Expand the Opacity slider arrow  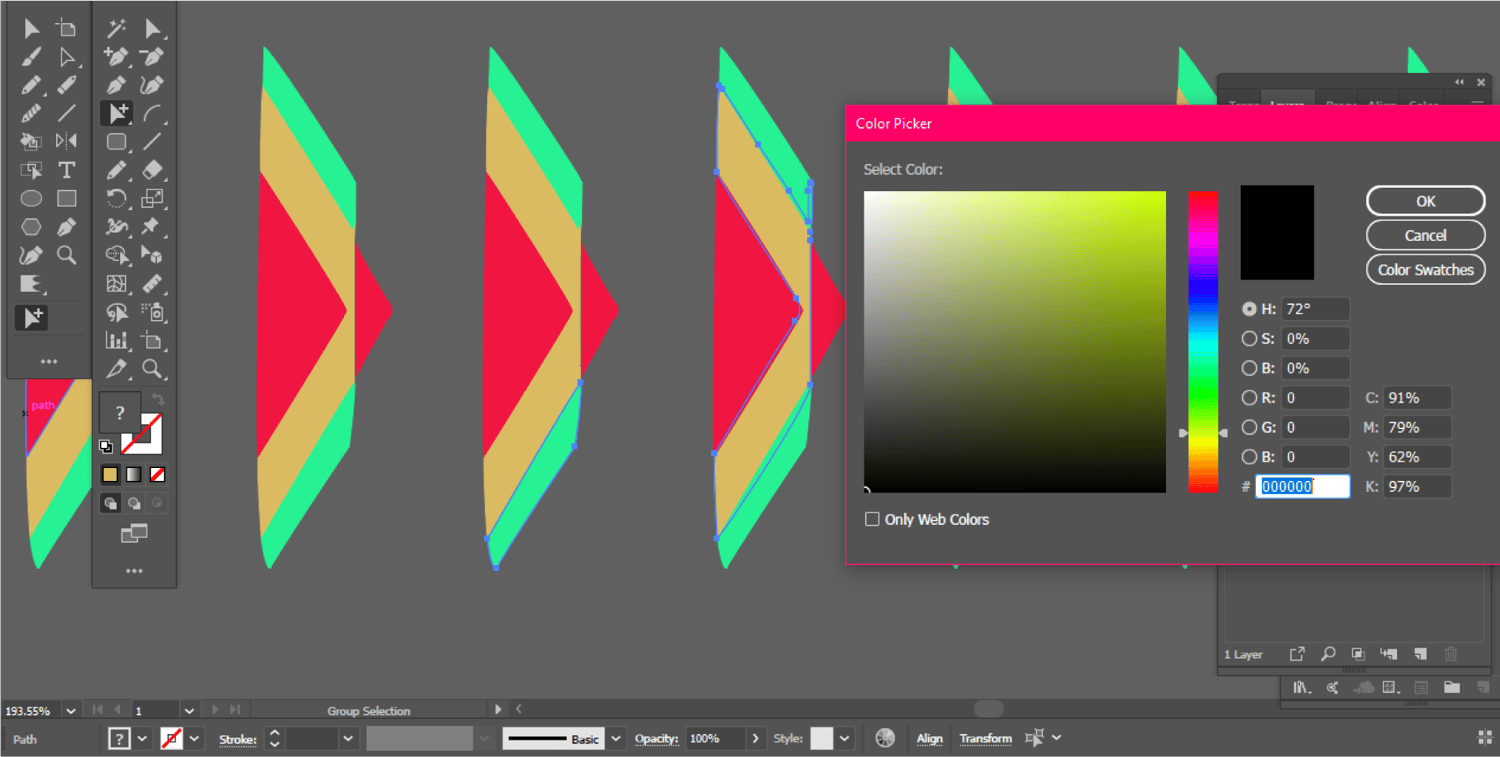click(x=756, y=739)
